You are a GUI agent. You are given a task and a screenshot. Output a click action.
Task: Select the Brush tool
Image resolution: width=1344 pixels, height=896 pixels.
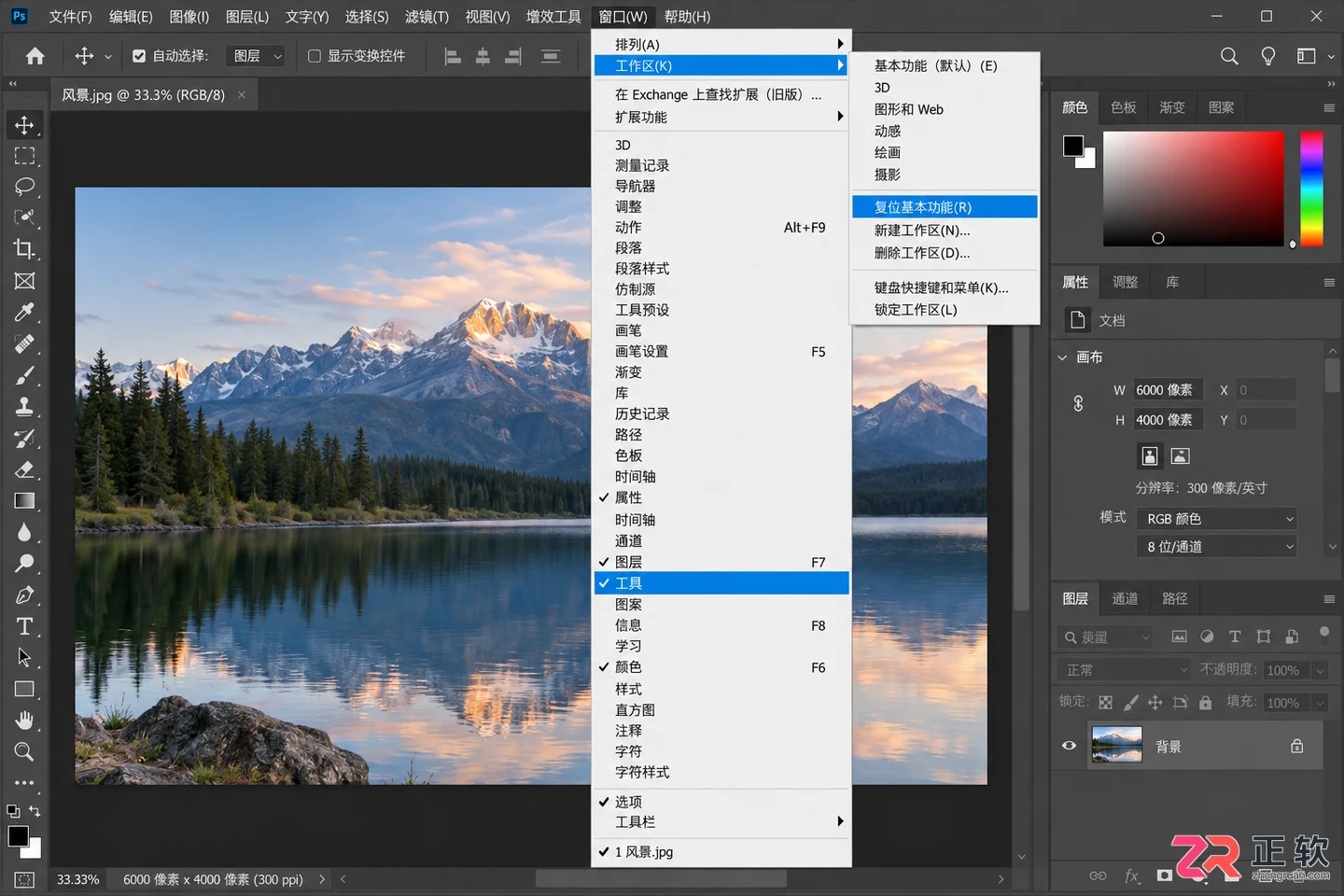pyautogui.click(x=24, y=375)
